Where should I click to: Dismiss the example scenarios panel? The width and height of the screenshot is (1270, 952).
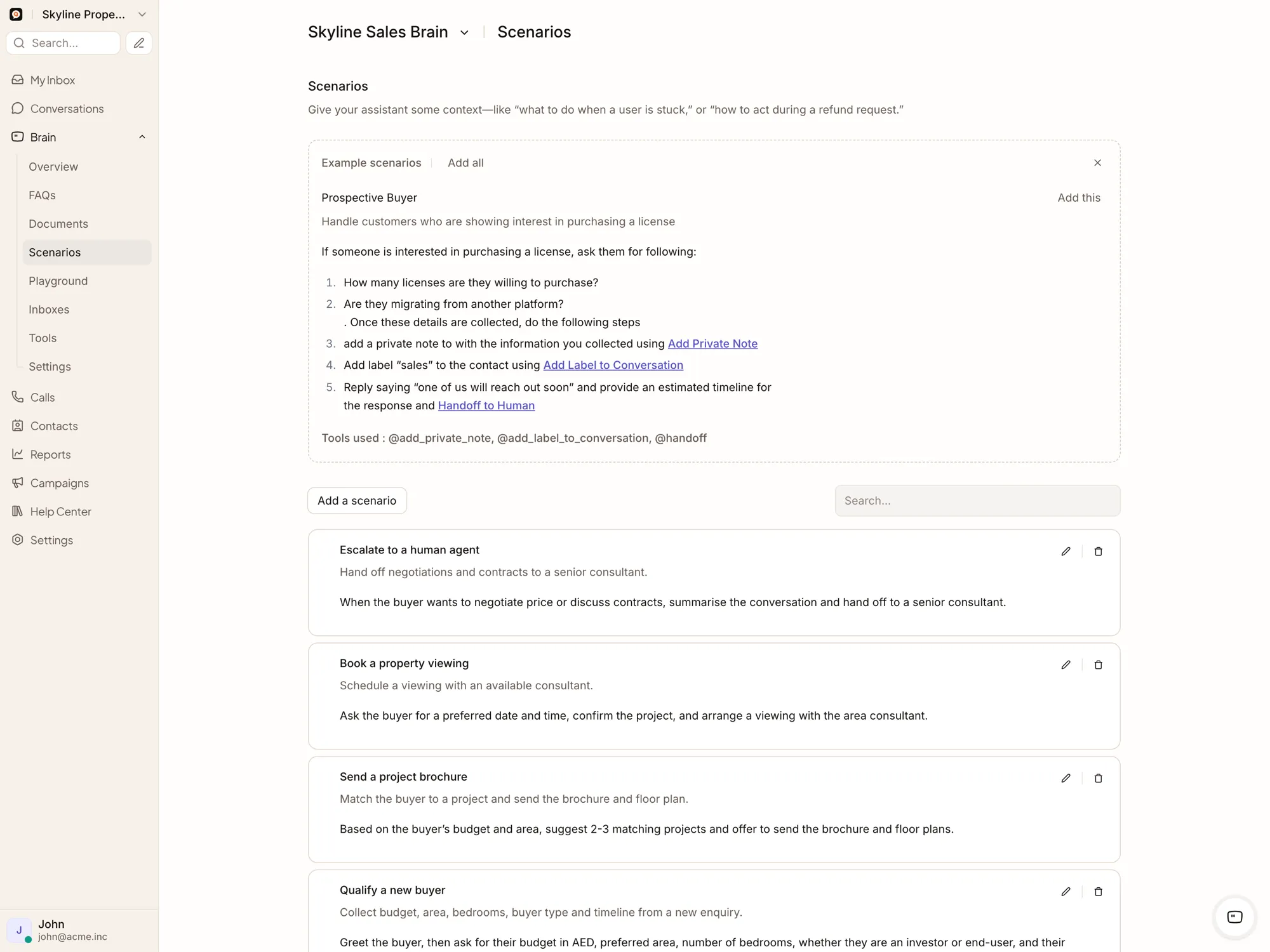1097,162
